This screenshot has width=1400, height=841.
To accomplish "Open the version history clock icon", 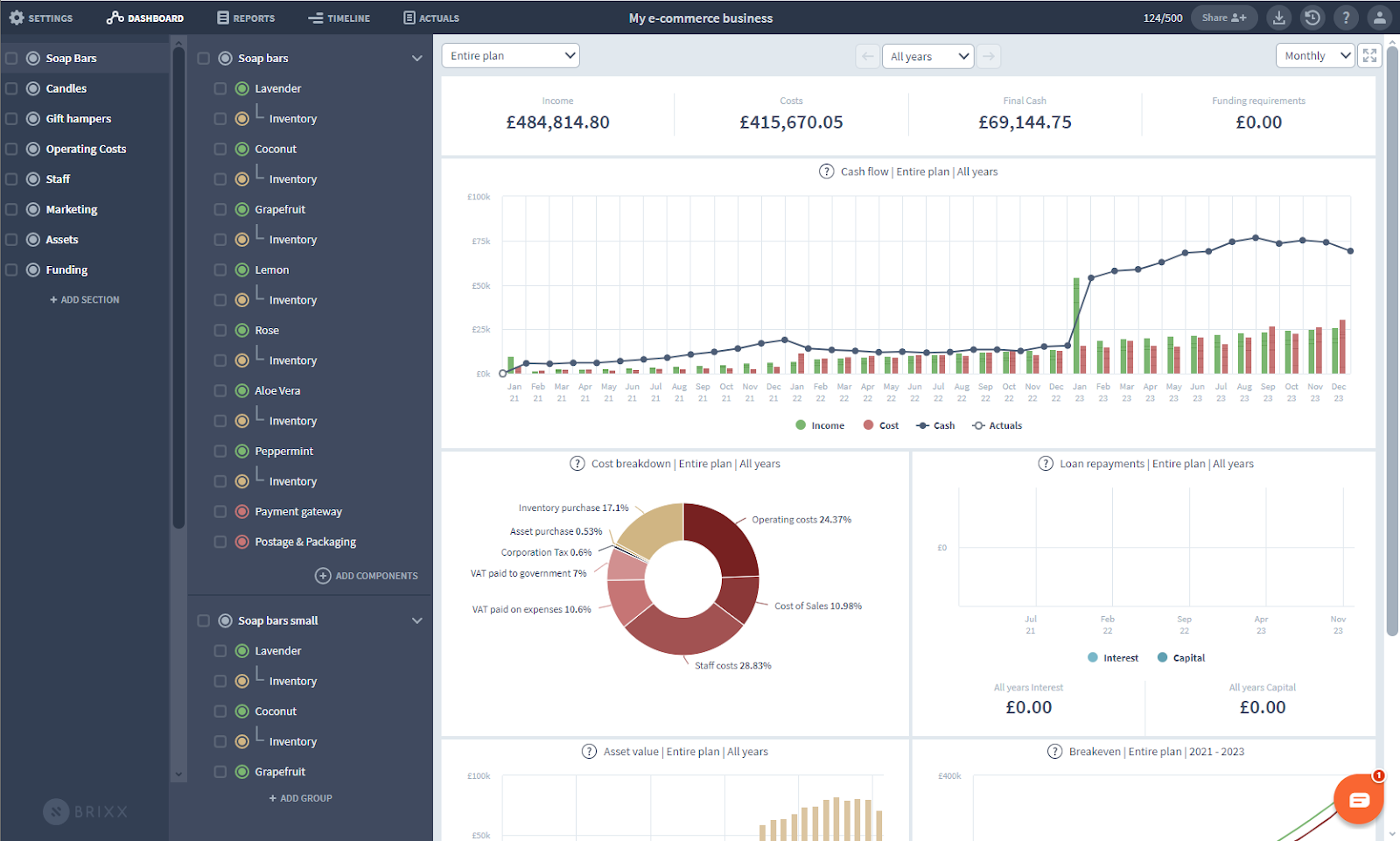I will click(1312, 18).
